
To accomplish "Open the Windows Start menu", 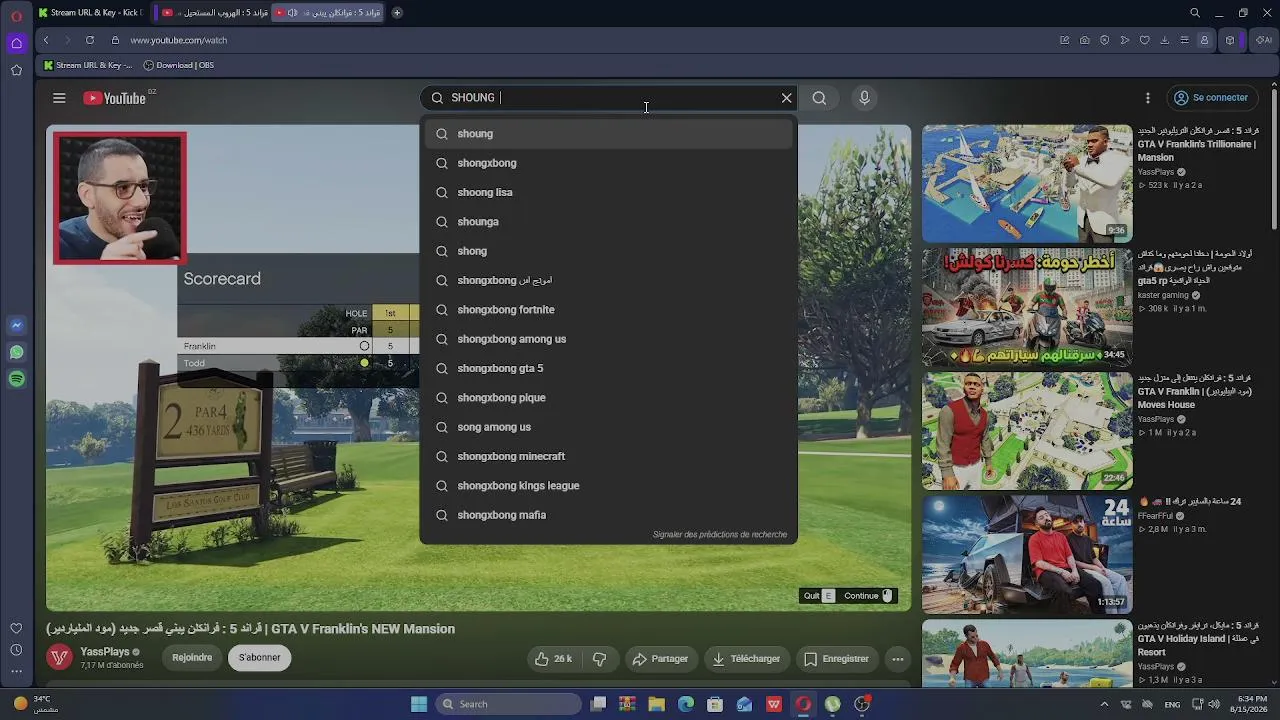I will 419,704.
